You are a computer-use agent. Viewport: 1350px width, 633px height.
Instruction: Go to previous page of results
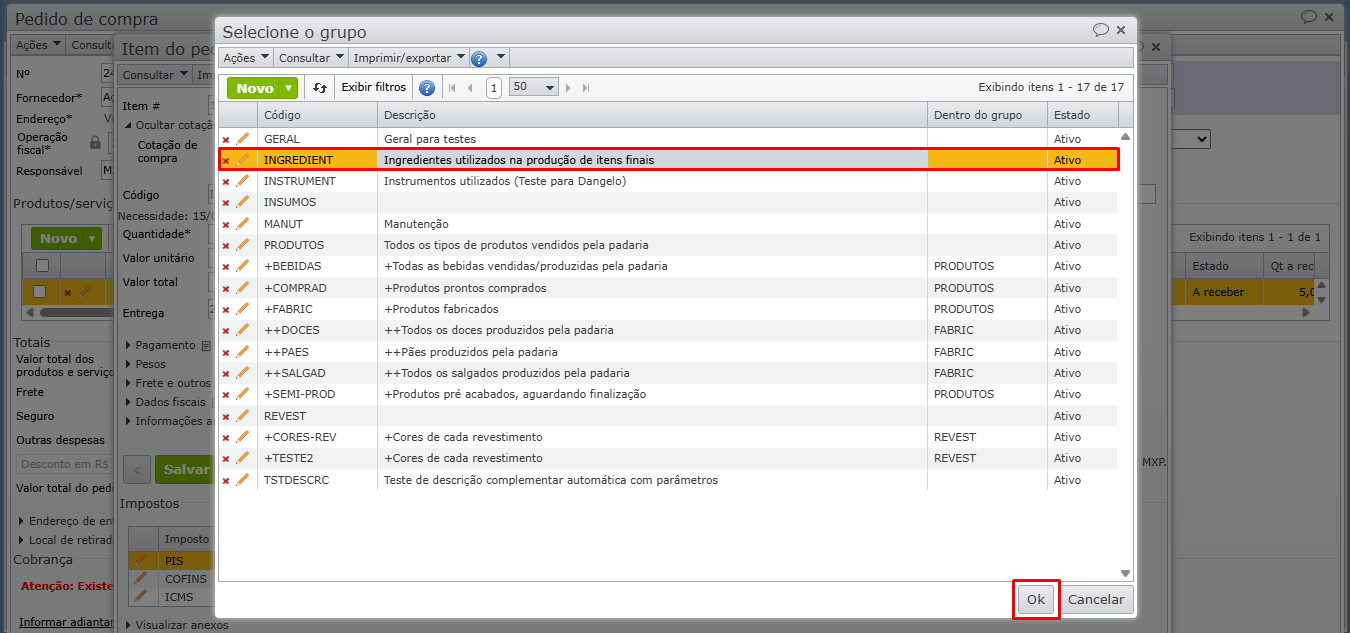[470, 88]
